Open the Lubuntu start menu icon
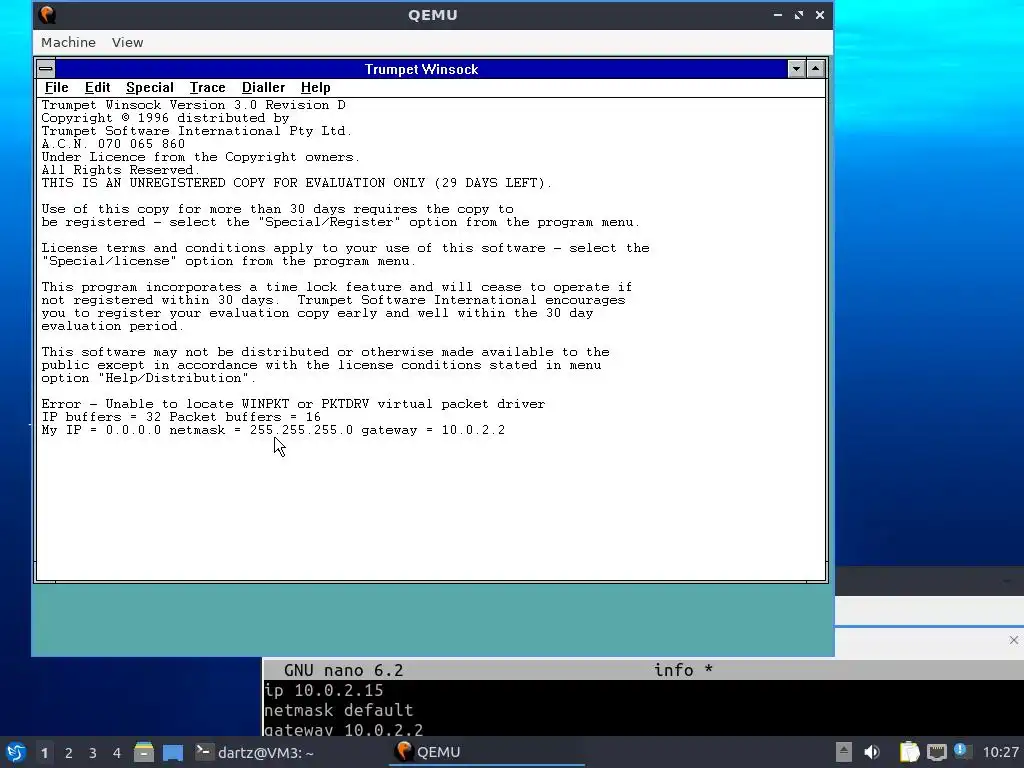The image size is (1024, 768). coord(16,752)
